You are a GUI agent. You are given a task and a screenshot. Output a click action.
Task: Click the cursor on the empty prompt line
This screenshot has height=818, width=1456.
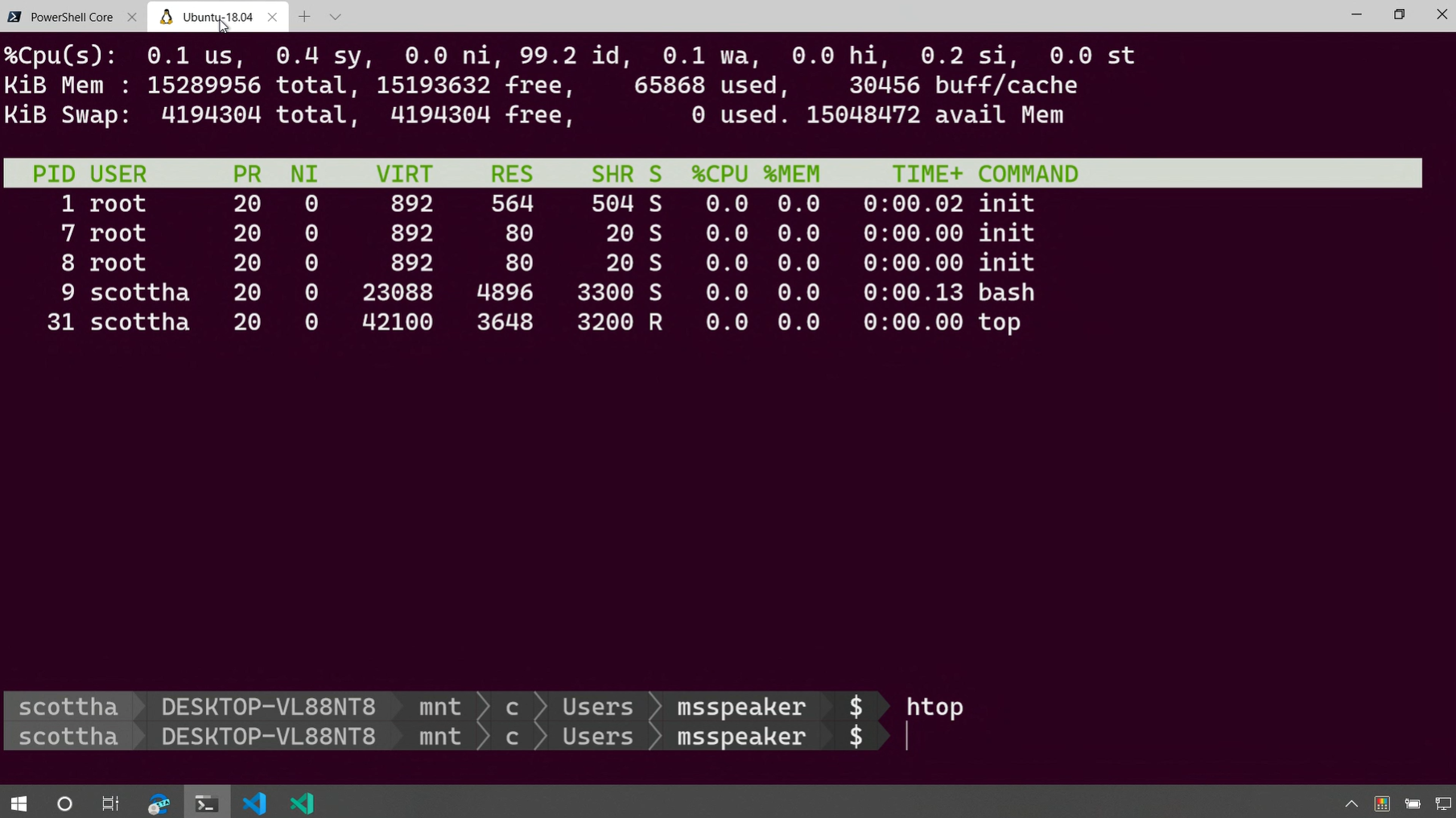(907, 737)
